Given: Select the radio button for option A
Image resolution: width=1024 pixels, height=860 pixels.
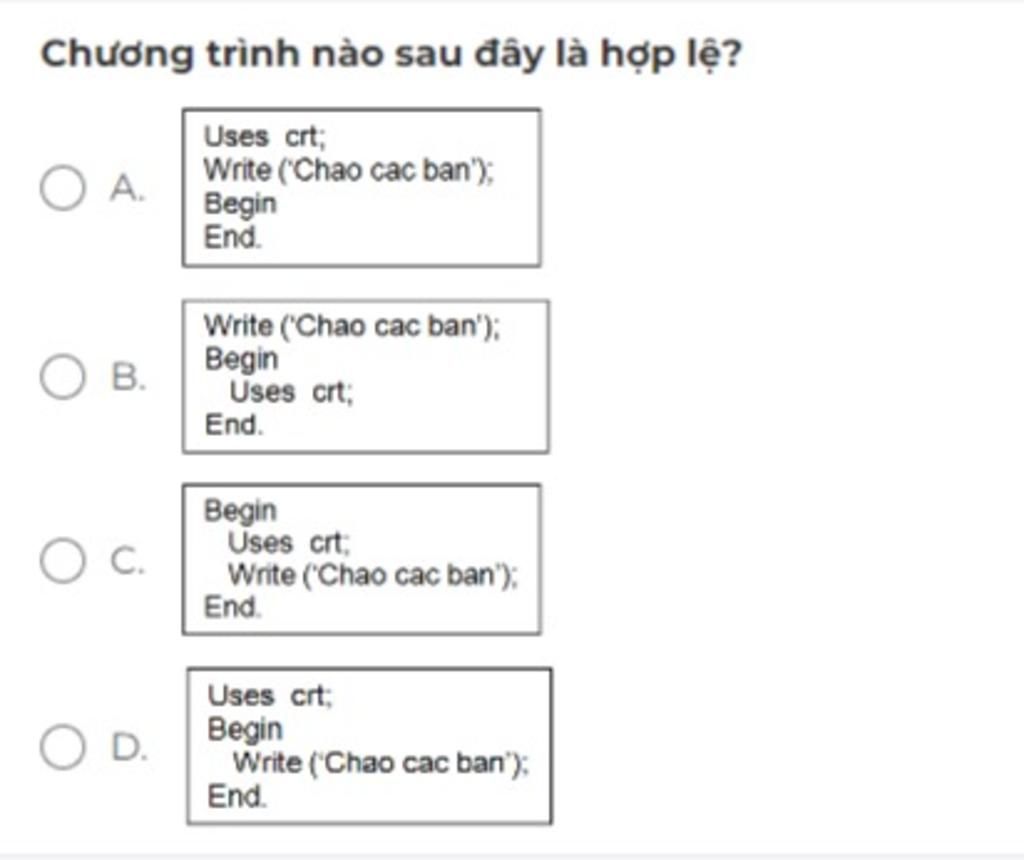Looking at the screenshot, I should (x=62, y=188).
